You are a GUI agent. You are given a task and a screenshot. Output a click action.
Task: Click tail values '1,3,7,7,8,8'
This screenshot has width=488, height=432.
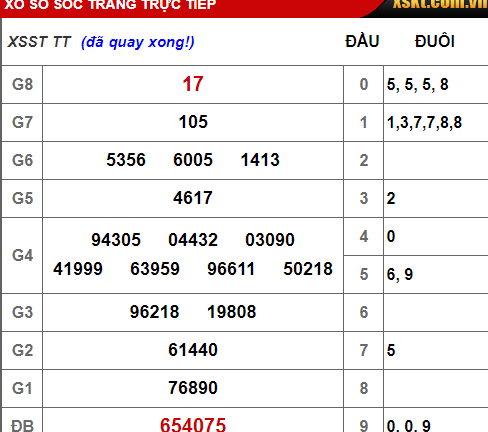(x=424, y=122)
